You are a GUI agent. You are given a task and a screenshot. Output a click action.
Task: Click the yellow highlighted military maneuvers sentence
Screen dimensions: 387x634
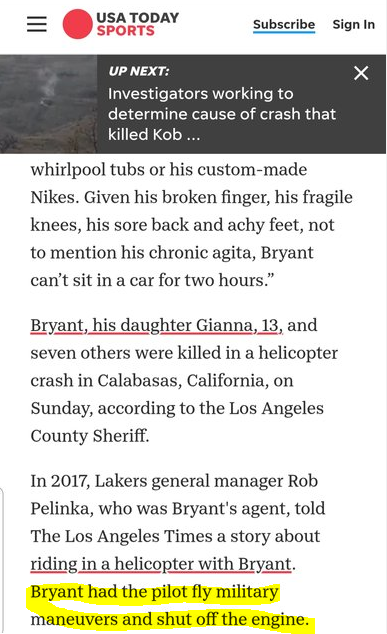click(x=169, y=606)
